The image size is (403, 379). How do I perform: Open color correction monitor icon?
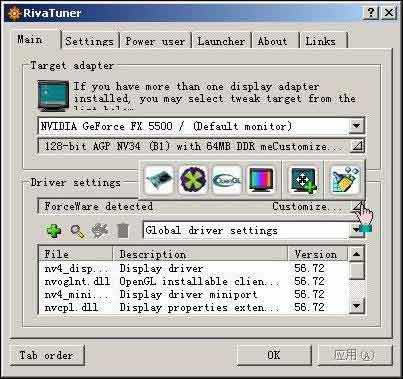(x=261, y=180)
